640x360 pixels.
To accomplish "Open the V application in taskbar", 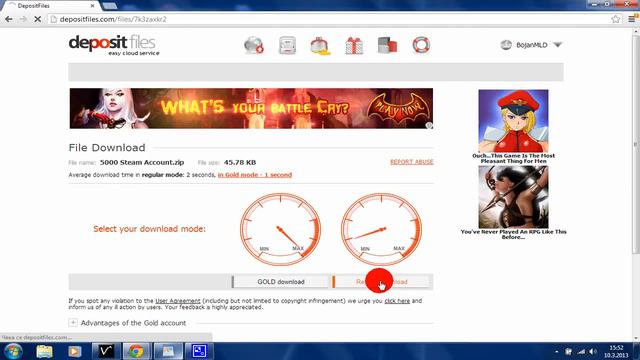I will click(106, 351).
